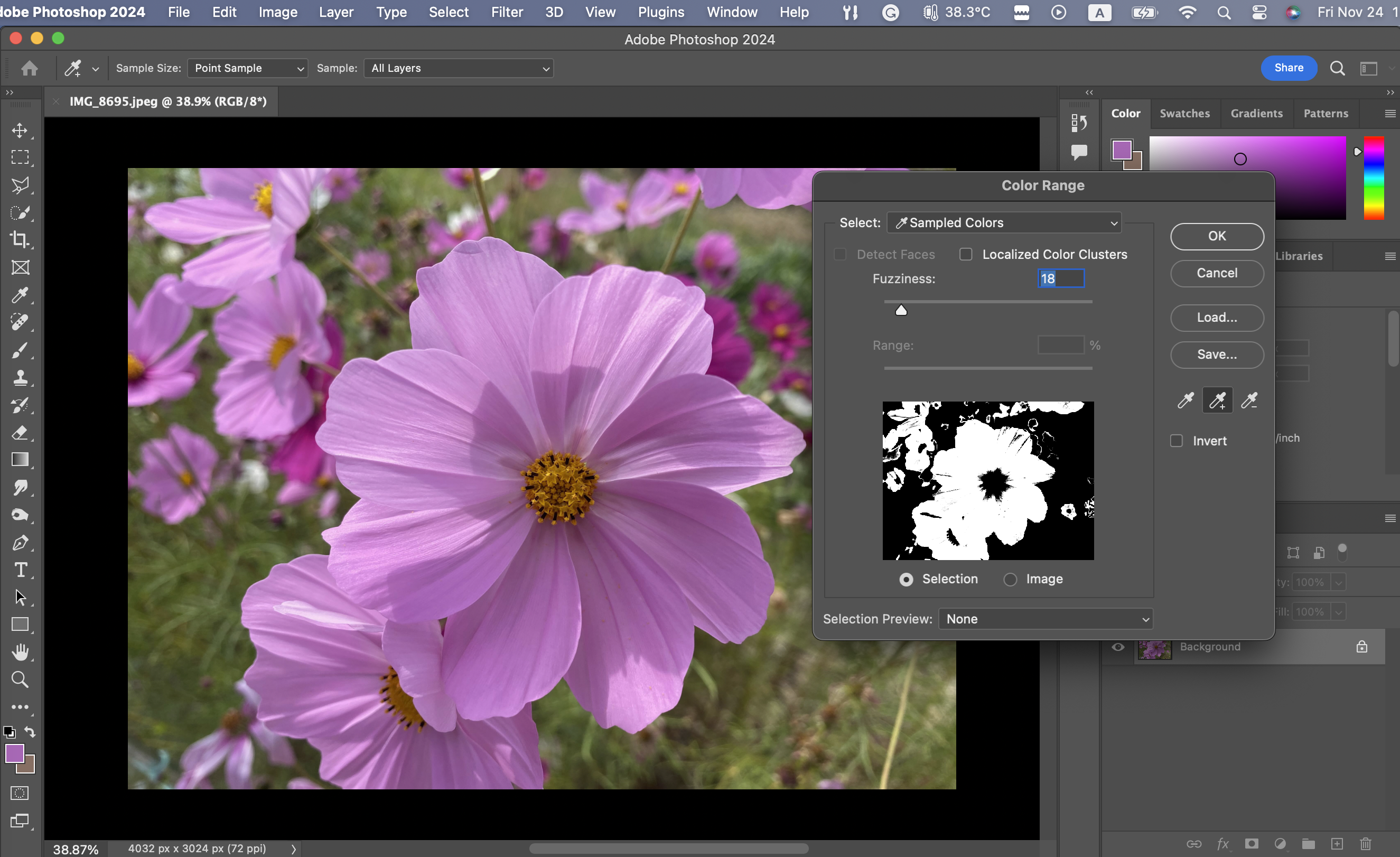The height and width of the screenshot is (857, 1400).
Task: Switch to the Swatches tab
Action: (1184, 113)
